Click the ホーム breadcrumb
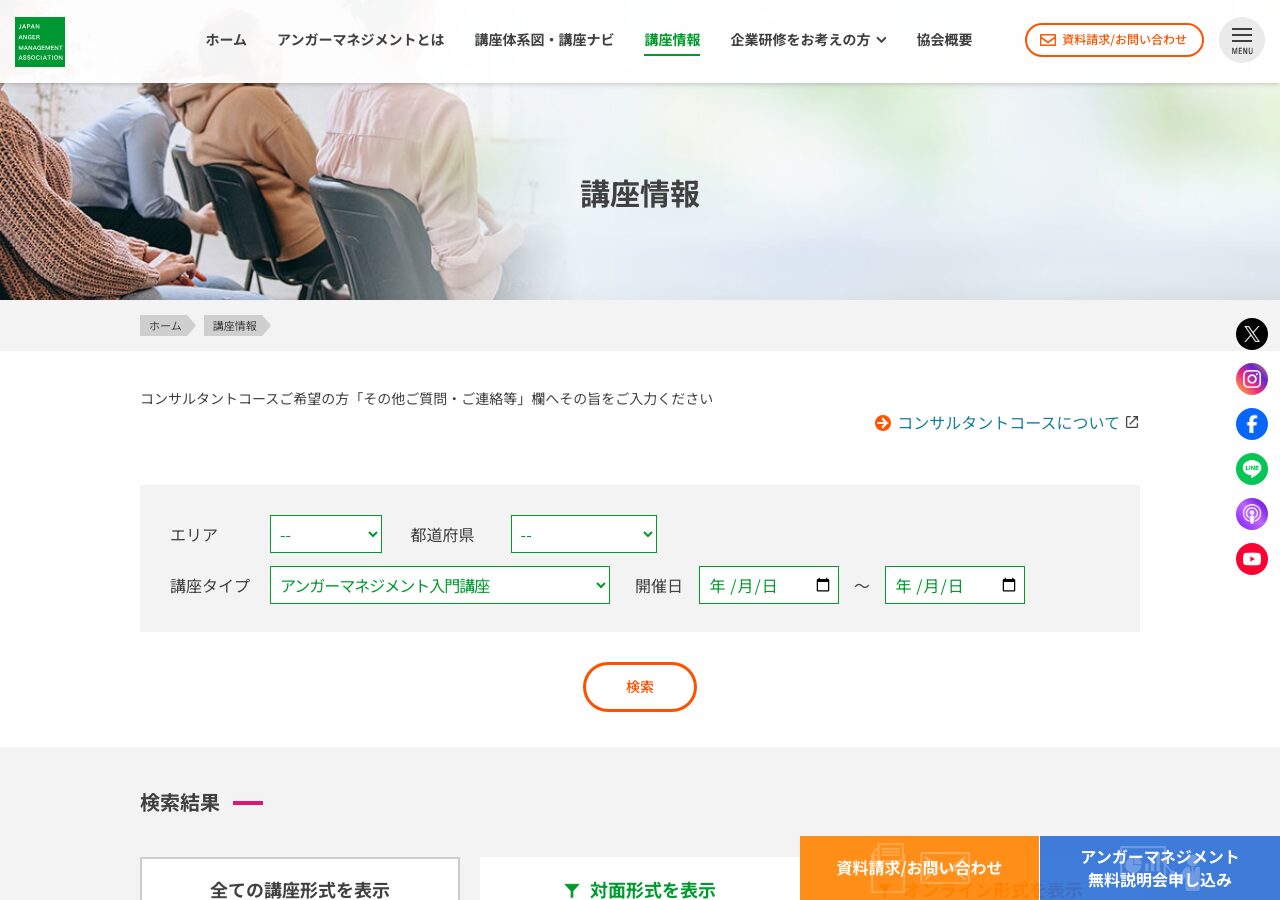This screenshot has width=1280, height=900. pos(167,326)
